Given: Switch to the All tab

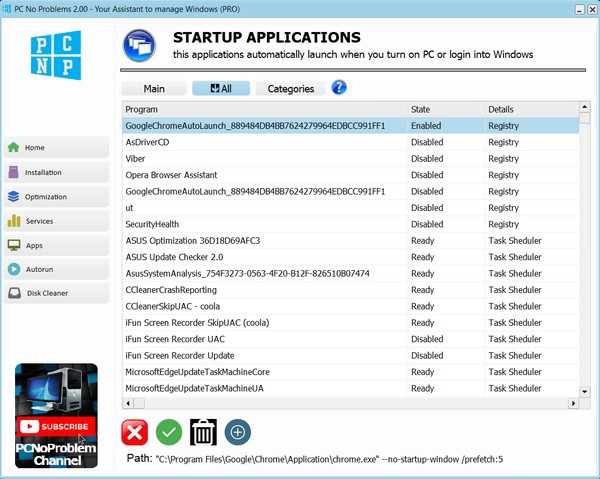Looking at the screenshot, I should click(221, 88).
